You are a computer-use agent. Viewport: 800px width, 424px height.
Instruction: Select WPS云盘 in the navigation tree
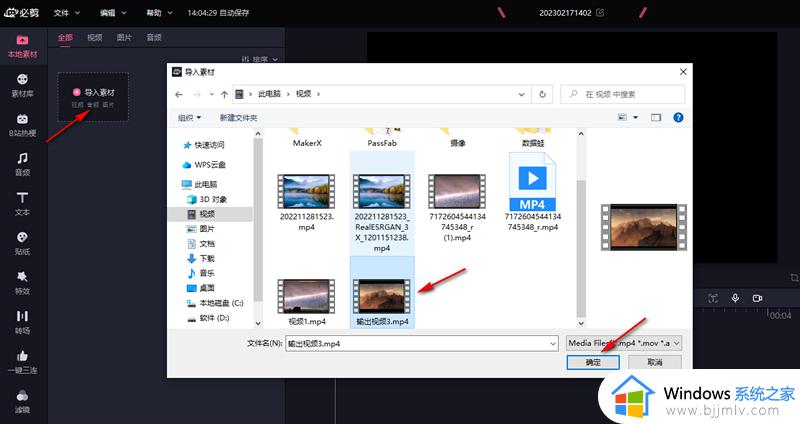[203, 165]
